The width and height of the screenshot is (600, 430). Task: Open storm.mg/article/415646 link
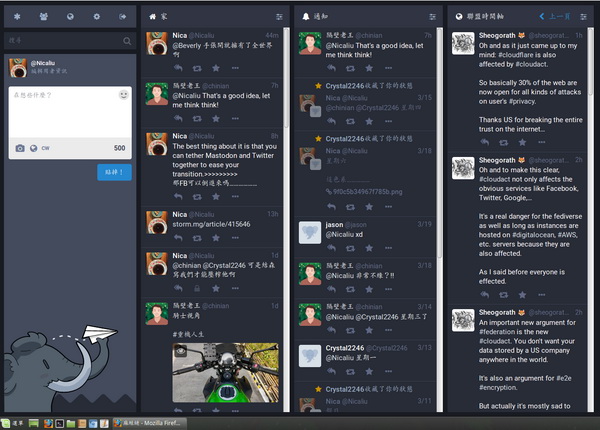click(x=211, y=224)
